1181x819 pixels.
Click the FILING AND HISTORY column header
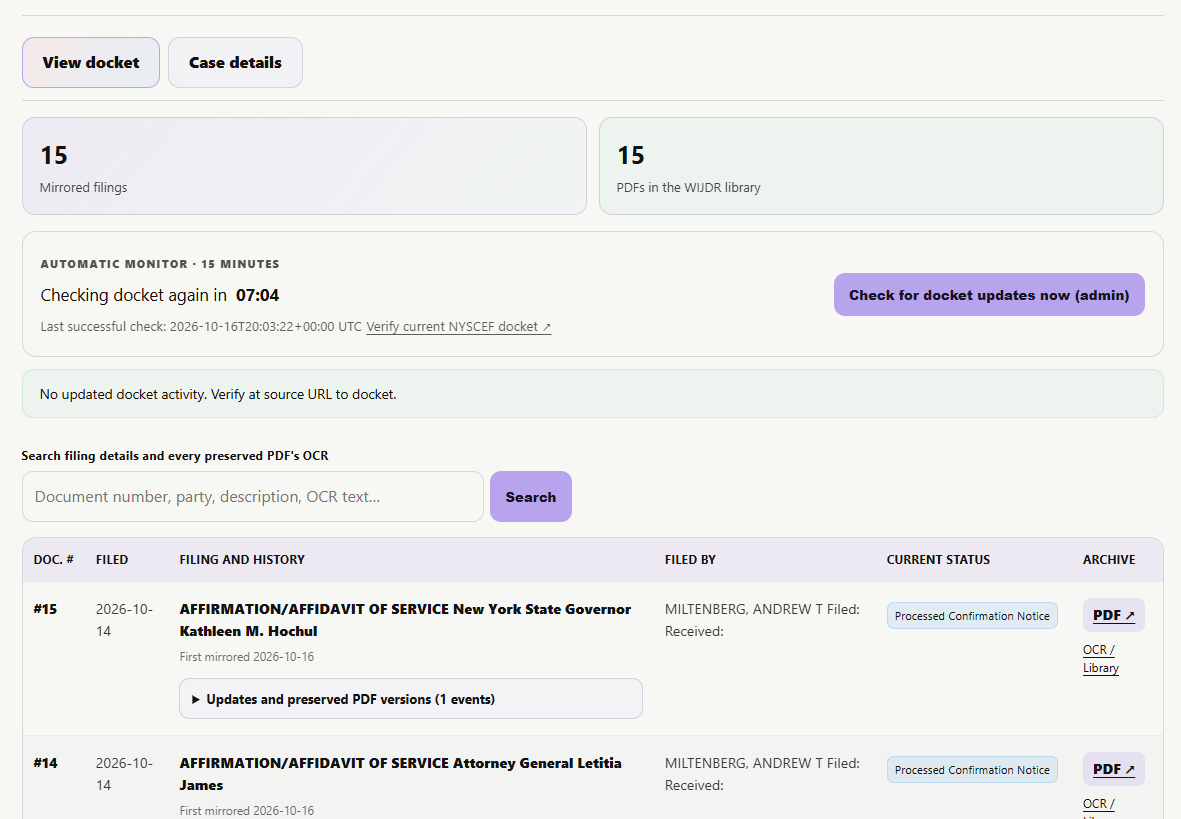tap(242, 560)
